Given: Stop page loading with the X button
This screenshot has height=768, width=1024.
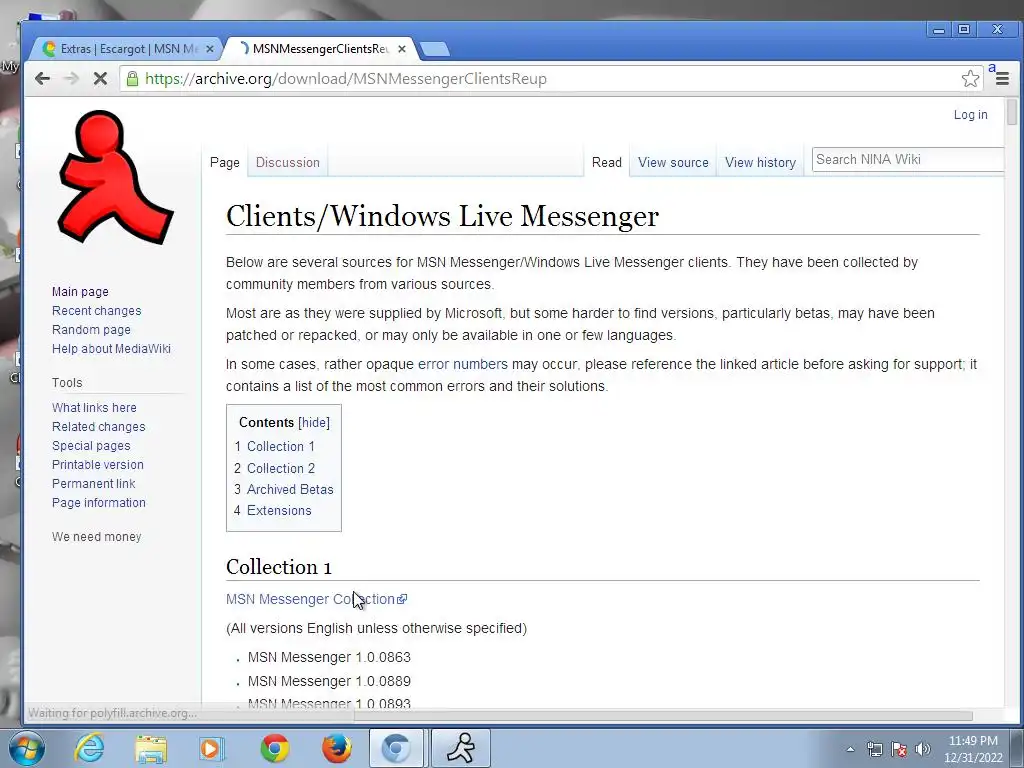Looking at the screenshot, I should point(100,79).
